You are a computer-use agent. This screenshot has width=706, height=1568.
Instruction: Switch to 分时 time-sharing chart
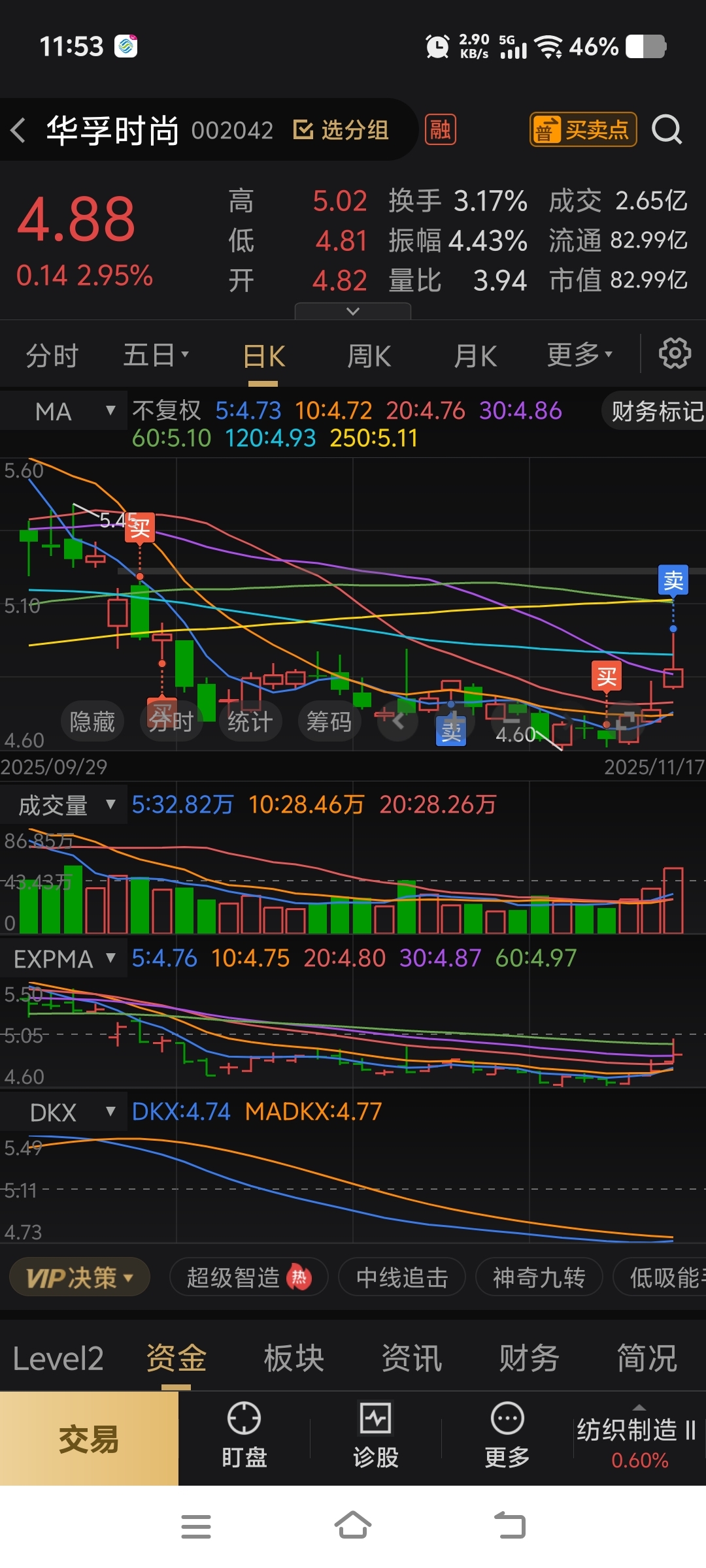pyautogui.click(x=52, y=356)
